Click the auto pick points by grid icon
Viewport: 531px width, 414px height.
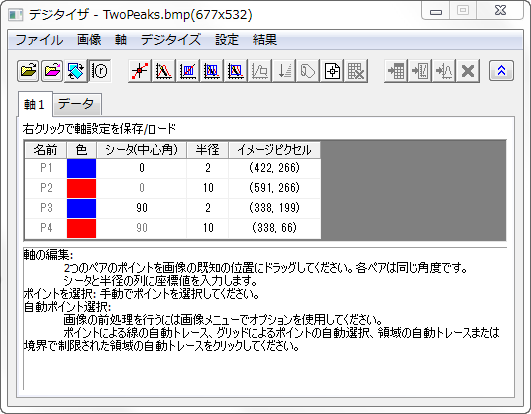188,71
